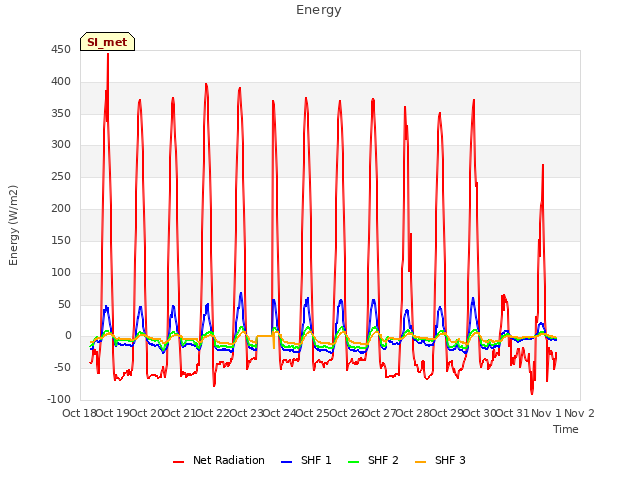Click the Energy (W/m2) y-axis label
The width and height of the screenshot is (640, 480).
tap(13, 225)
